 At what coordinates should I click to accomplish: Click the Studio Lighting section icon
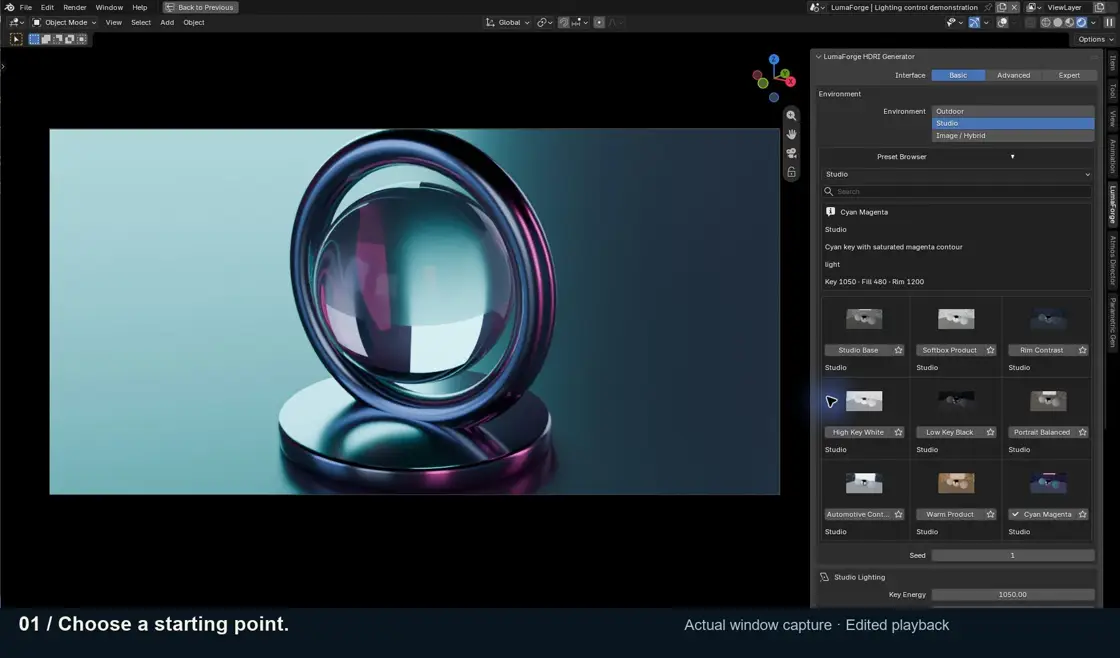824,577
